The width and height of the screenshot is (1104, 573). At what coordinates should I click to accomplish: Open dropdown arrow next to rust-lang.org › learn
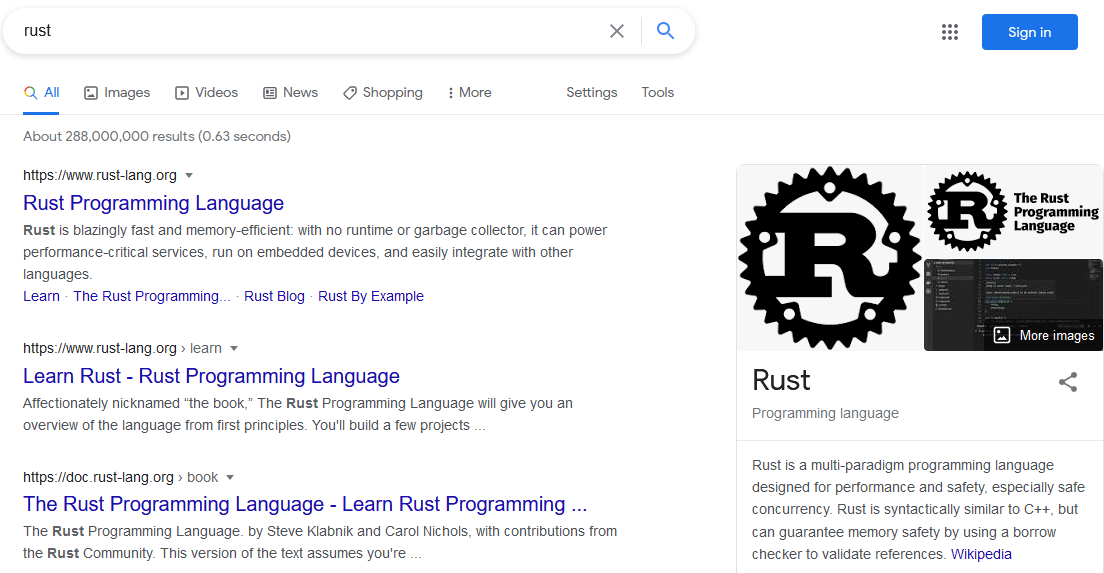point(234,348)
